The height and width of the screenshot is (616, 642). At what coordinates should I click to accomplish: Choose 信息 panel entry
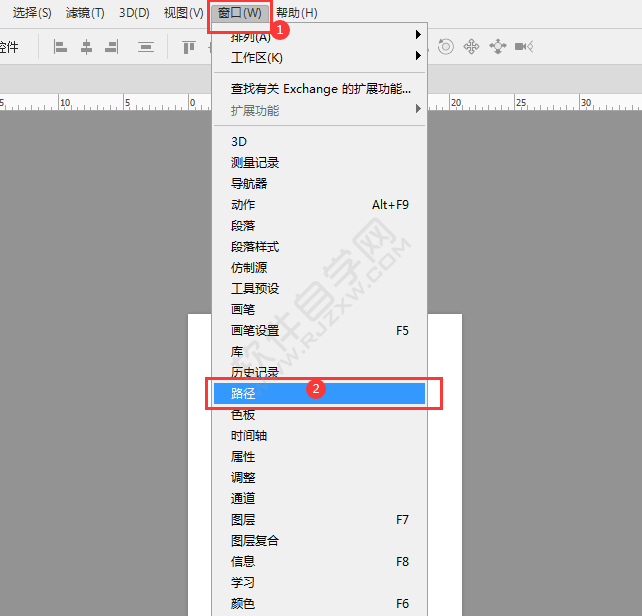coord(319,562)
